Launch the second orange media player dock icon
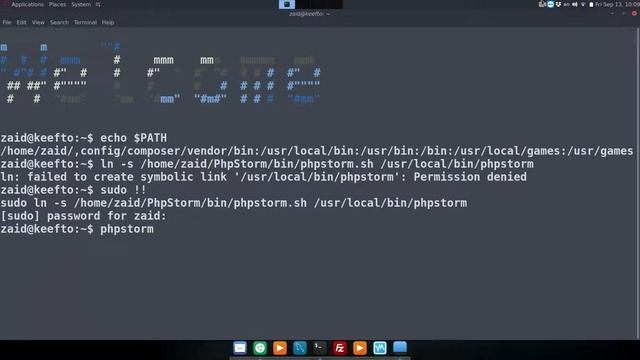640x360 pixels. coord(360,348)
